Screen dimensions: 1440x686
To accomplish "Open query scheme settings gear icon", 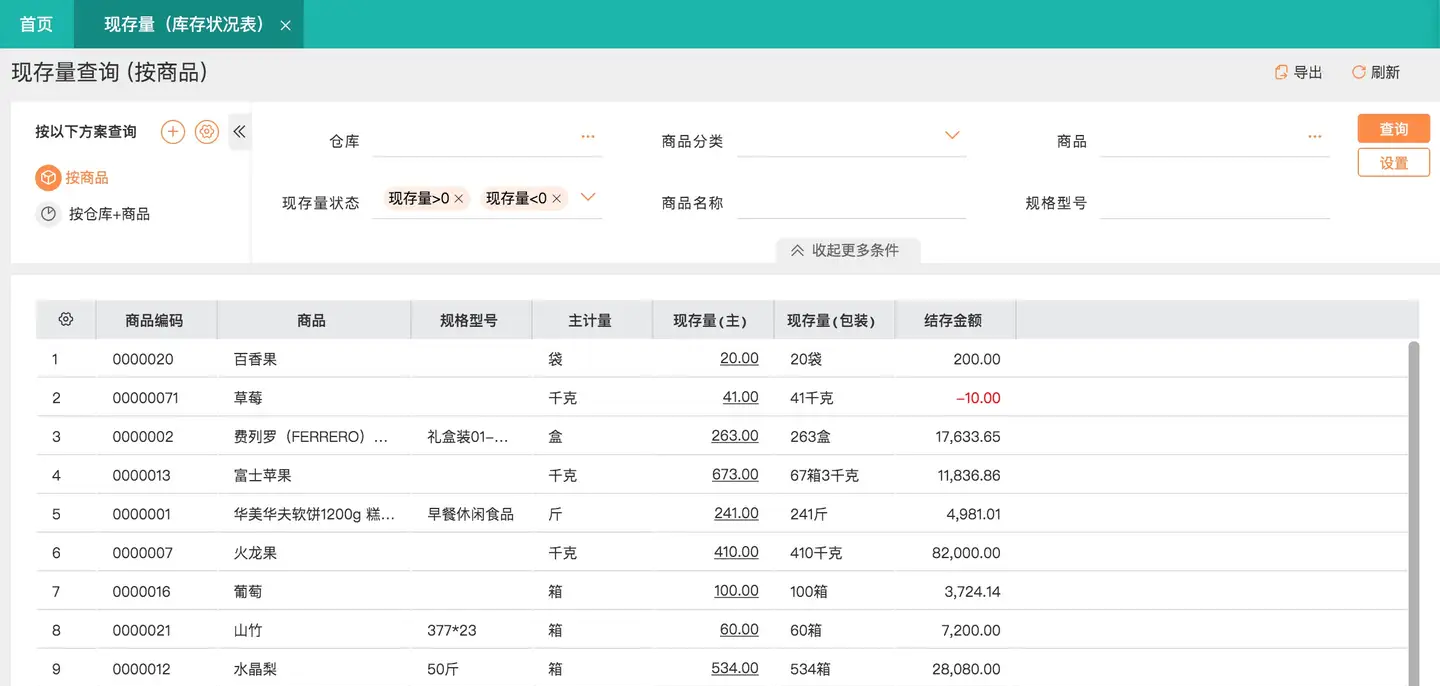I will (x=206, y=132).
